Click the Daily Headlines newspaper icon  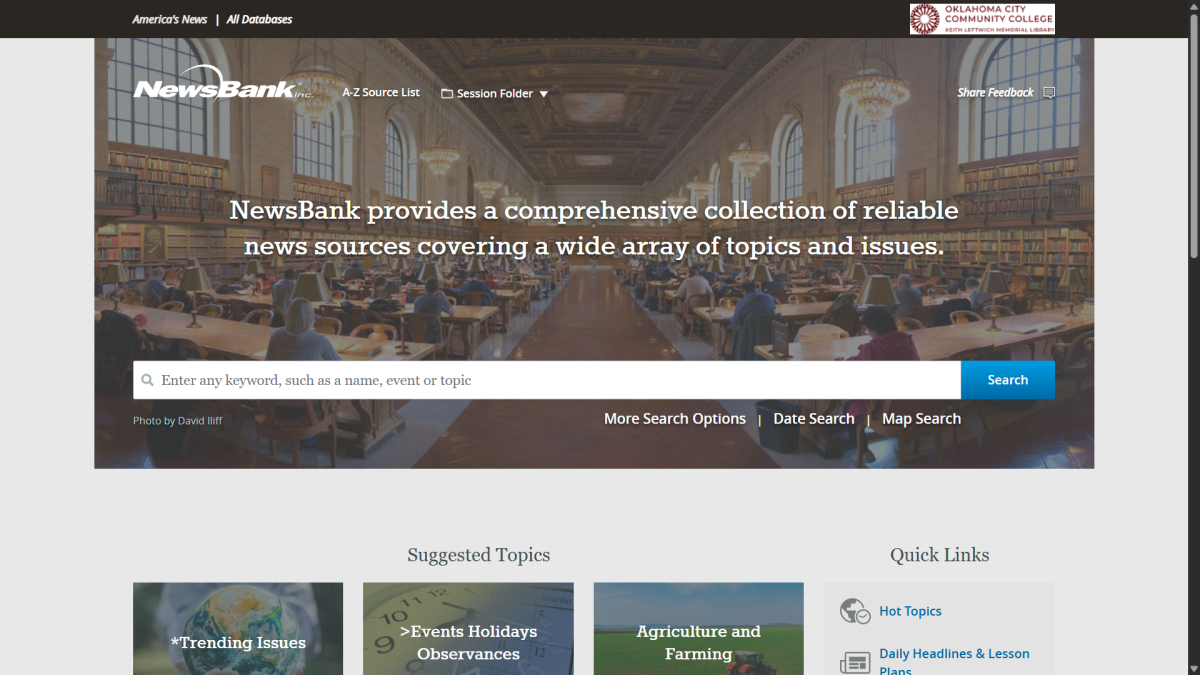pos(855,661)
